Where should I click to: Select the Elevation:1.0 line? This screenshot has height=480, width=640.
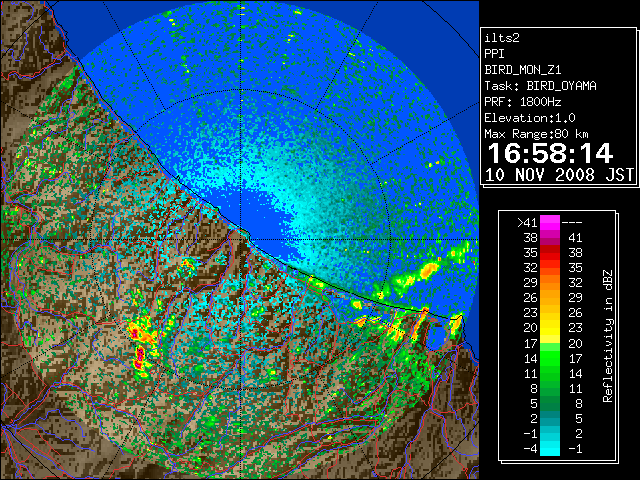click(530, 118)
